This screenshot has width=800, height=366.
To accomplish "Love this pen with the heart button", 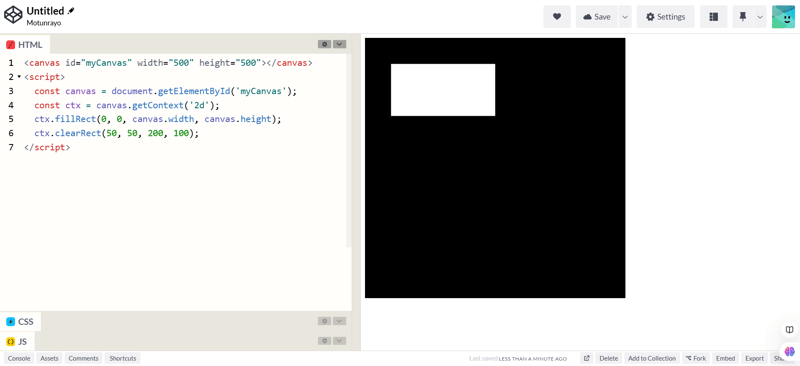I will pyautogui.click(x=557, y=17).
